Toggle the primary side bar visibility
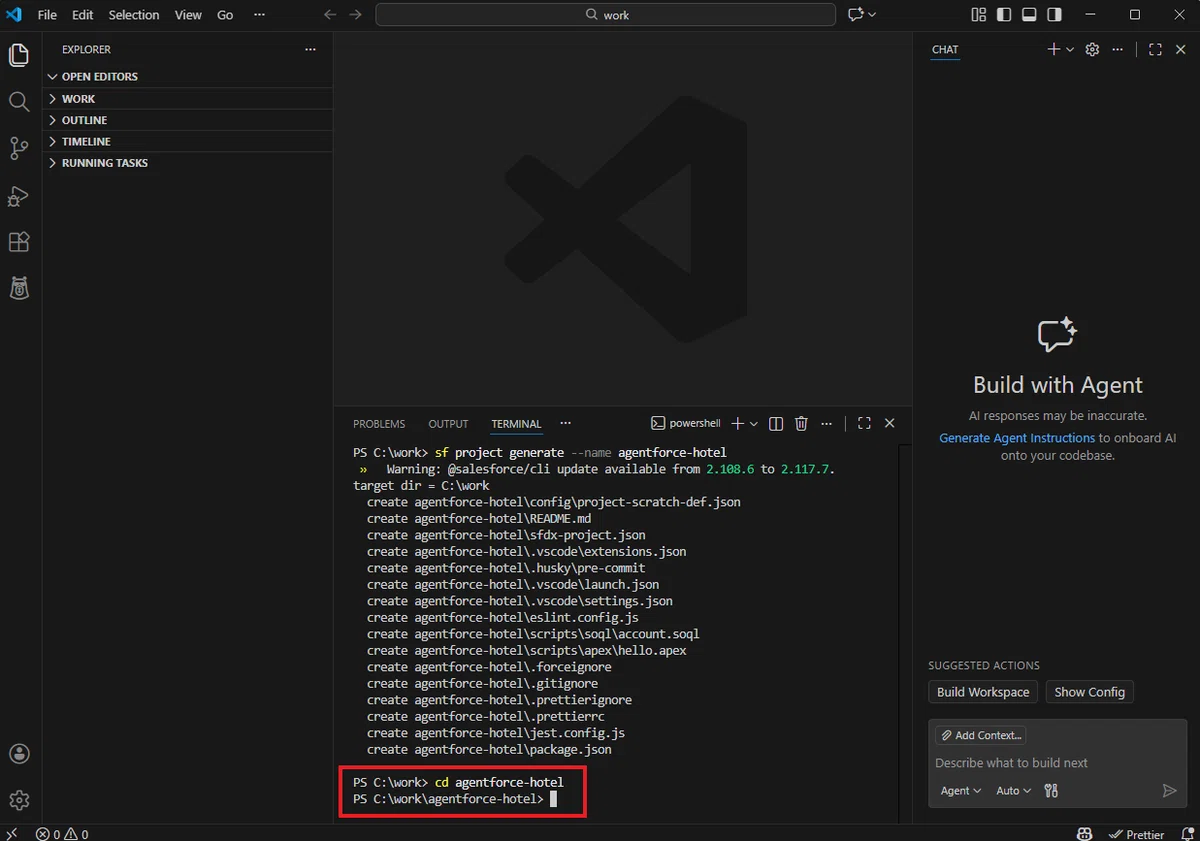 click(1003, 15)
